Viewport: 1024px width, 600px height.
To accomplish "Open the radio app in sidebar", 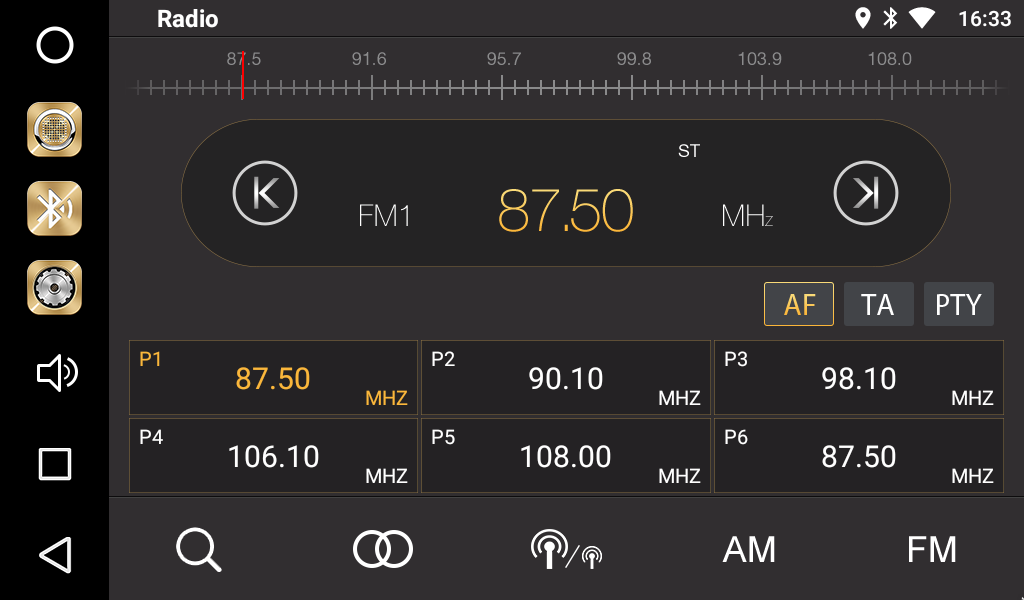I will point(54,129).
